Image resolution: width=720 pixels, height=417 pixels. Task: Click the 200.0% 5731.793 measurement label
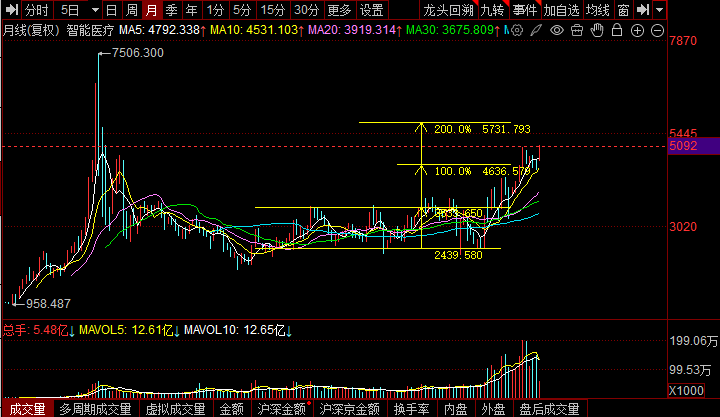pyautogui.click(x=482, y=129)
